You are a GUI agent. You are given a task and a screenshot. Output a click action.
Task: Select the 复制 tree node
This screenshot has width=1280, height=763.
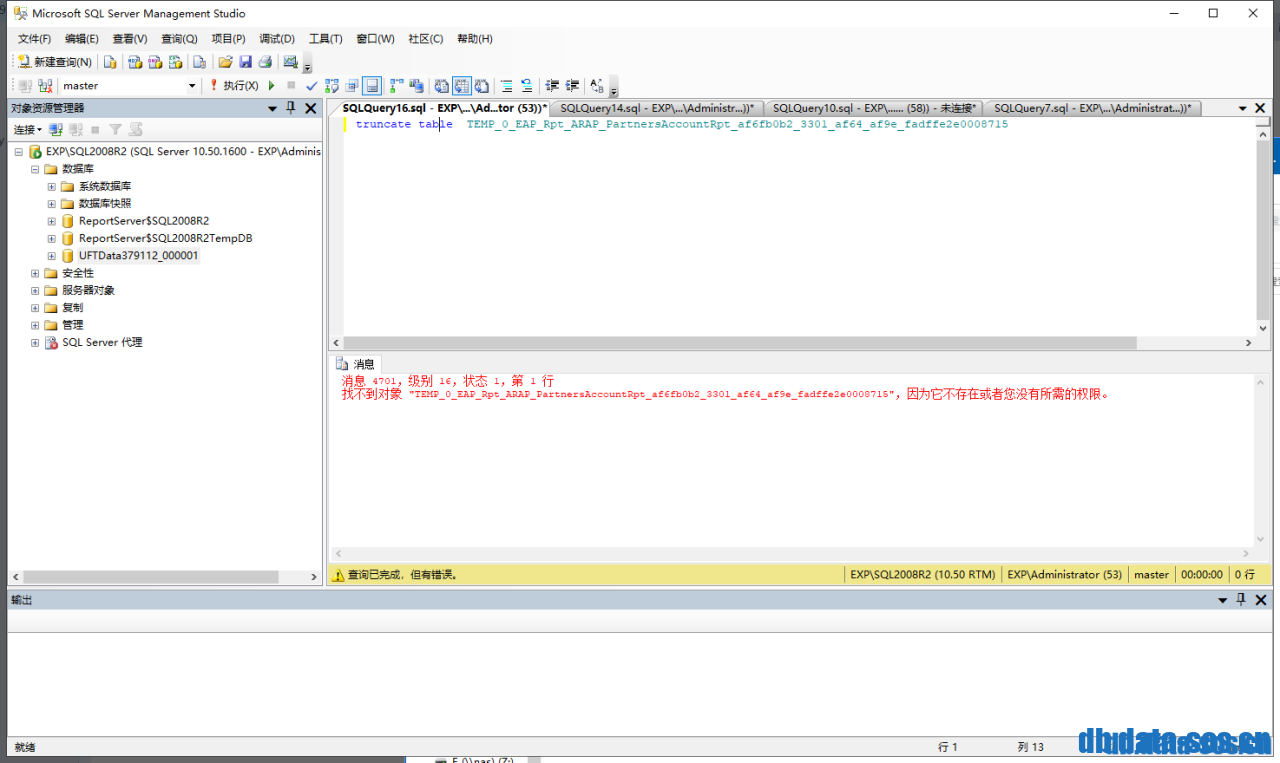pos(72,308)
